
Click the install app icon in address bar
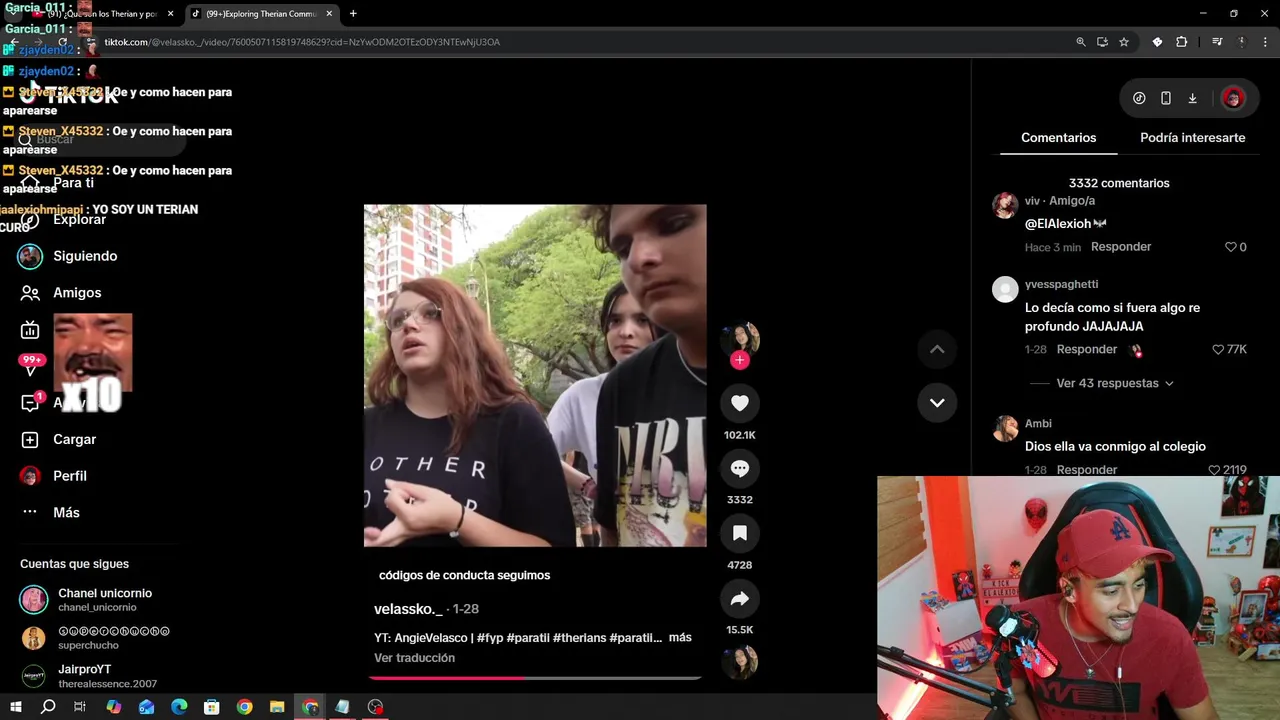tap(1102, 42)
